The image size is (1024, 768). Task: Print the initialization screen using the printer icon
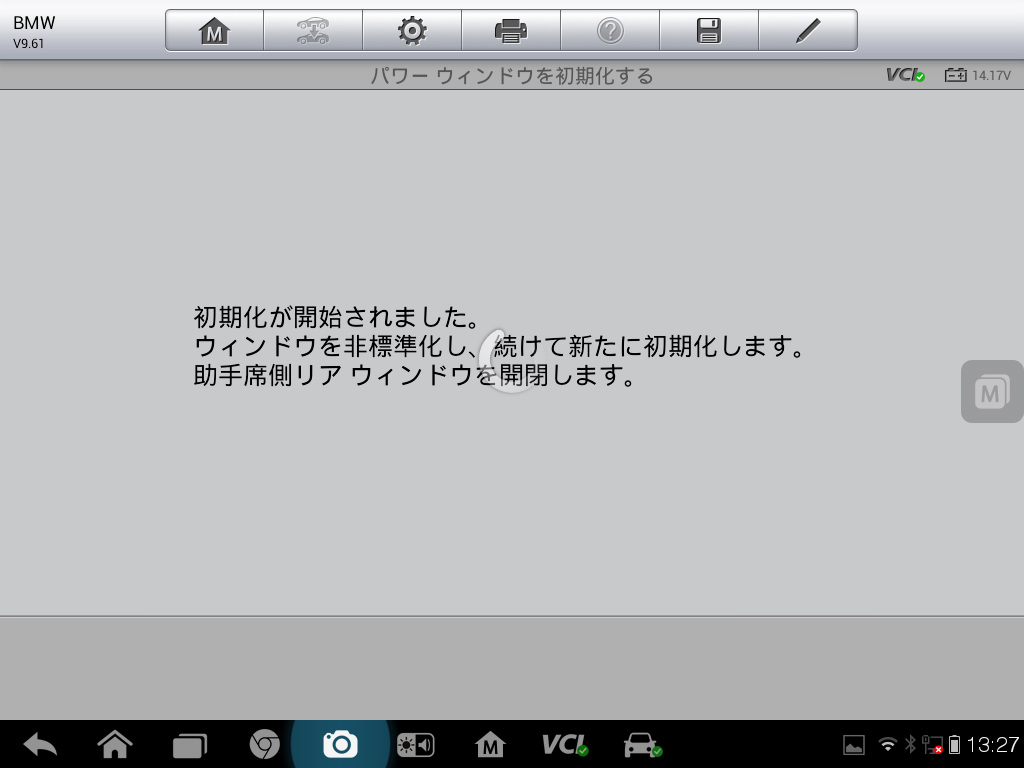tap(510, 30)
